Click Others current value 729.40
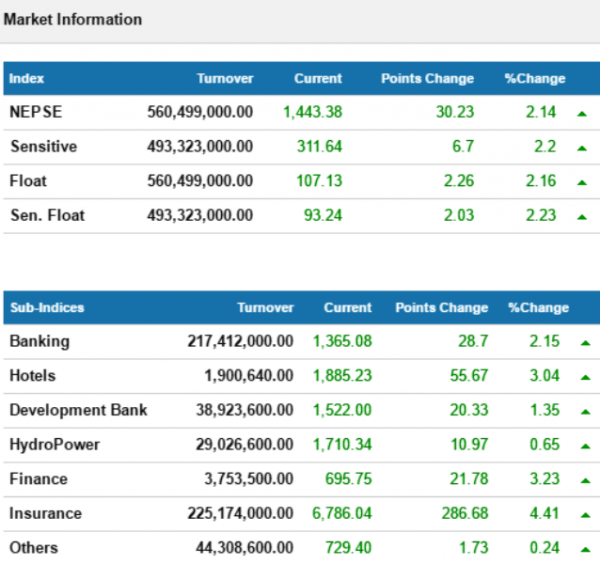The width and height of the screenshot is (600, 564). click(349, 548)
